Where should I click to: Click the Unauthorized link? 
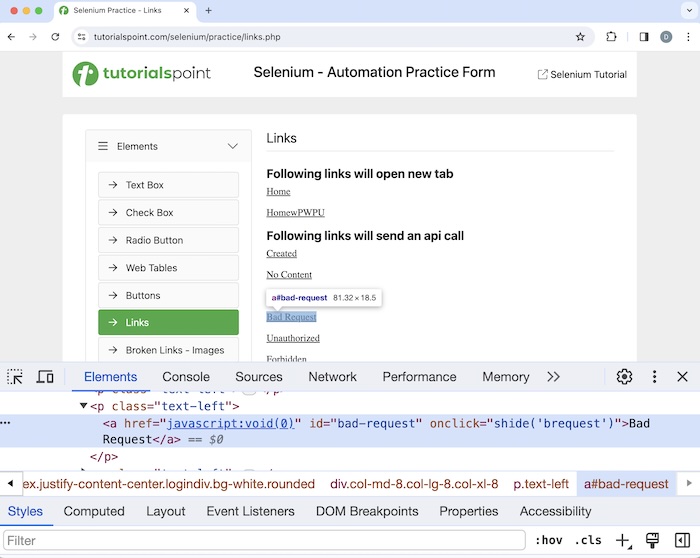(x=293, y=338)
